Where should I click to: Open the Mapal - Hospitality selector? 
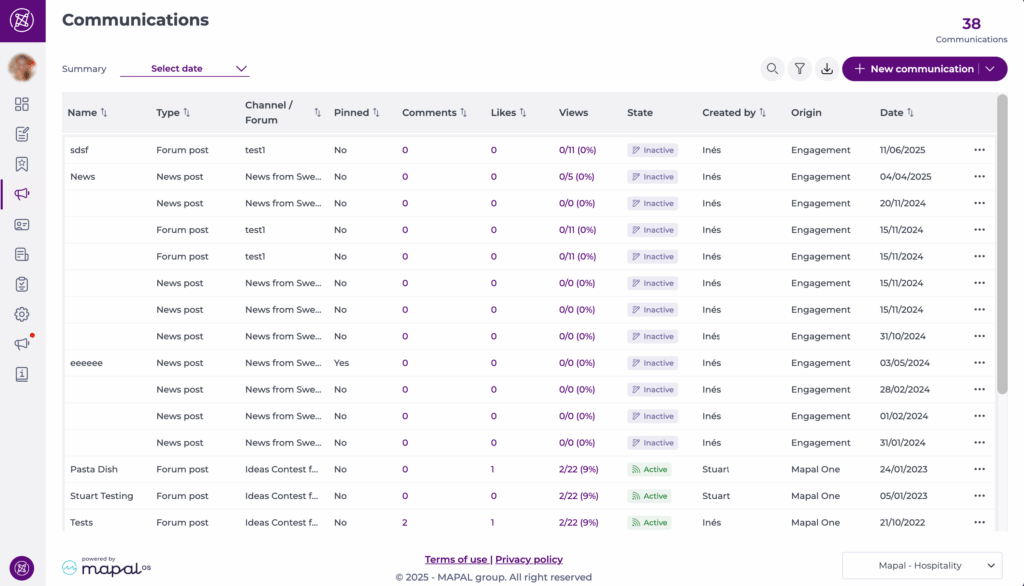[922, 565]
